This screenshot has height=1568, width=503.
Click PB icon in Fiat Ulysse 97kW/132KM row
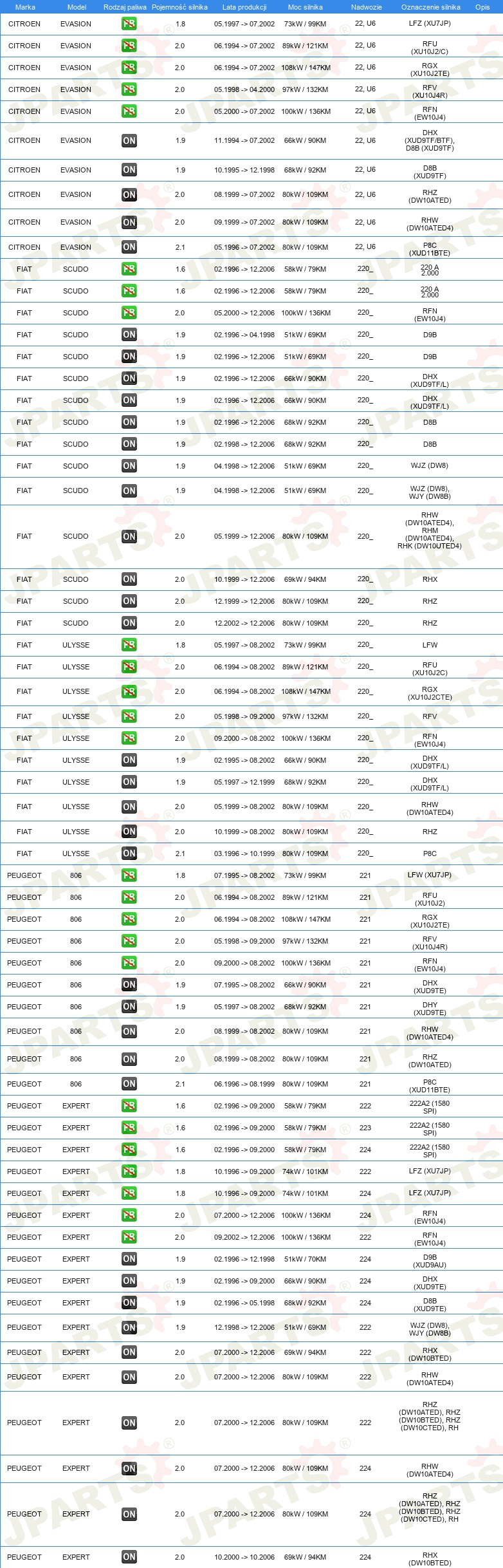point(129,716)
